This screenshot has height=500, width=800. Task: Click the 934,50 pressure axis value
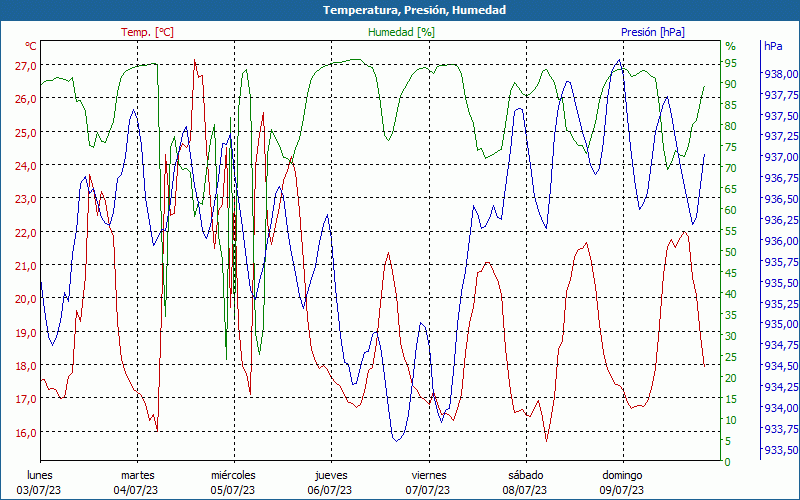pyautogui.click(x=780, y=366)
